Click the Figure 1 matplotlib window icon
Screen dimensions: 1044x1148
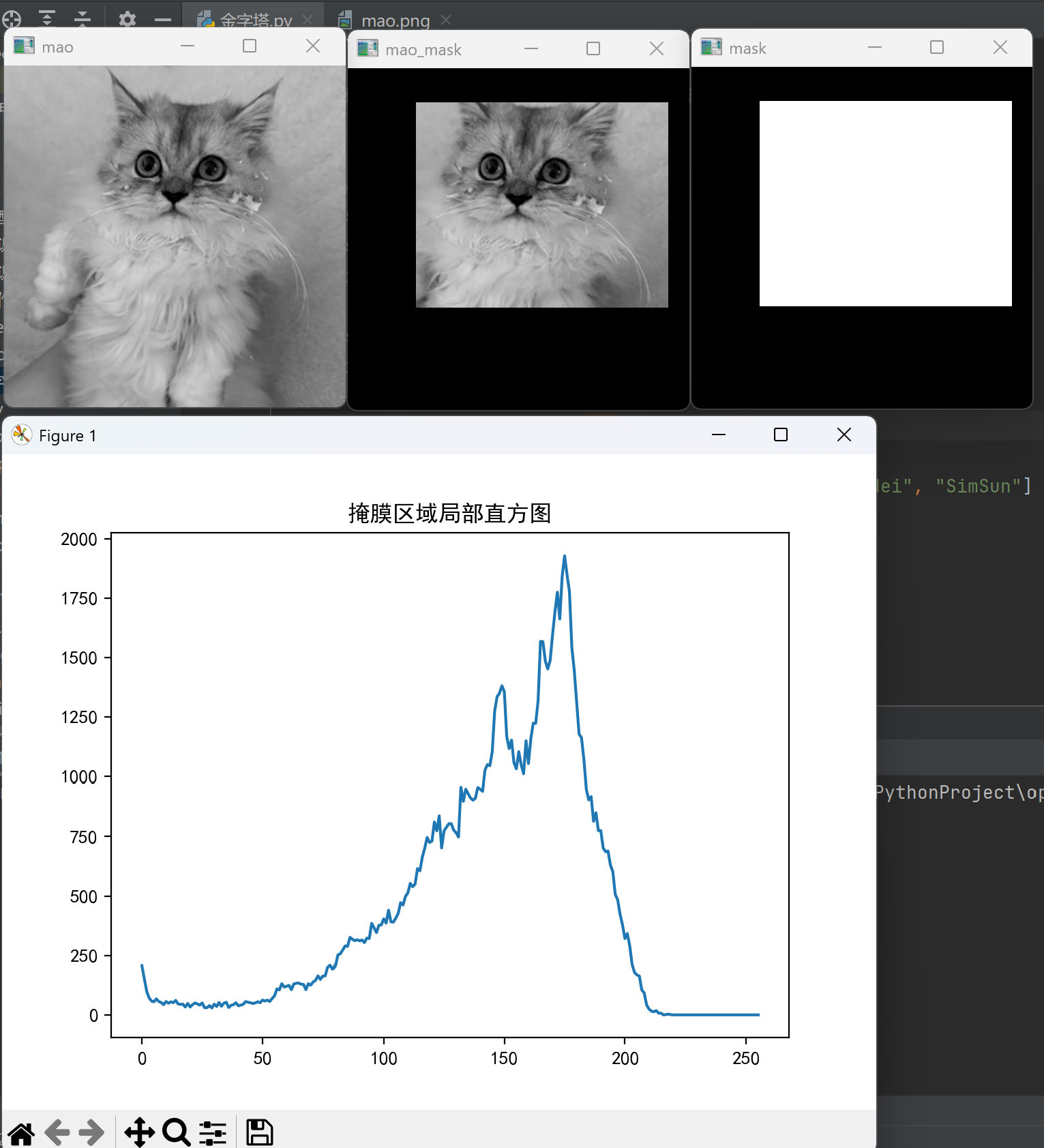click(22, 435)
